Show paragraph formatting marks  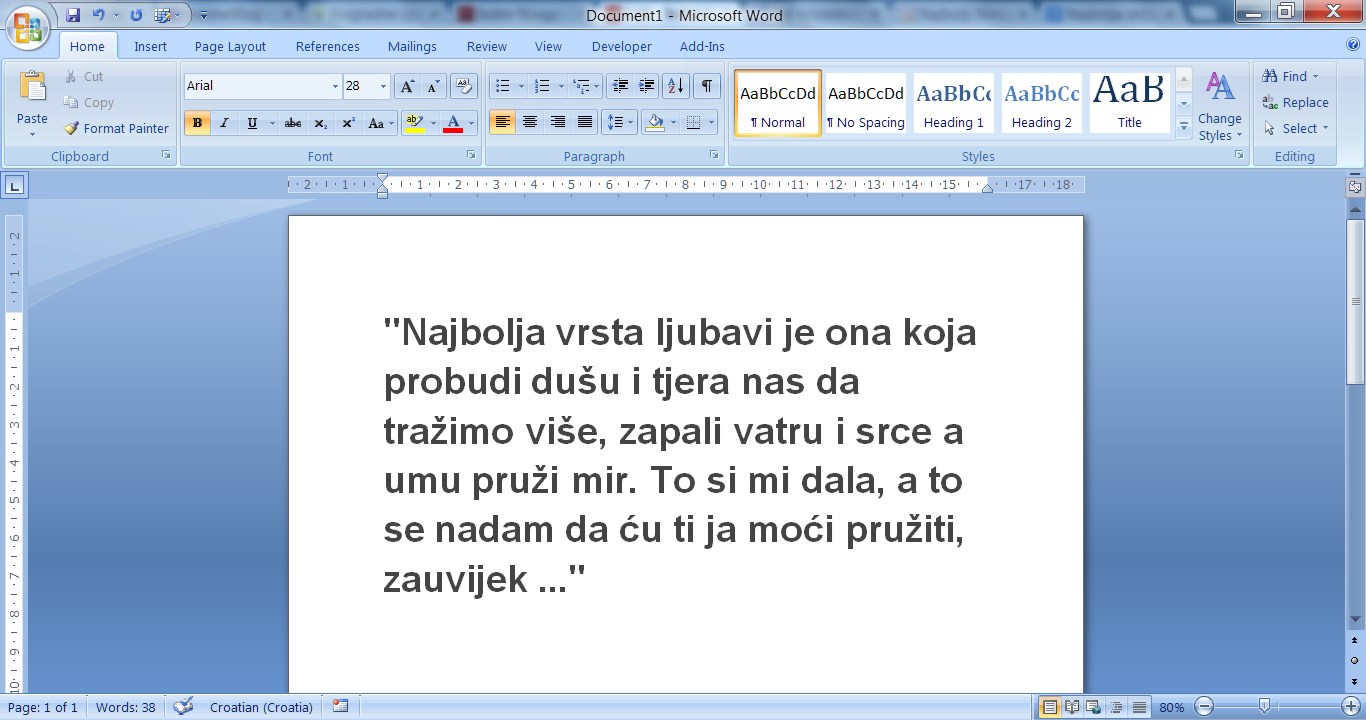pos(706,85)
